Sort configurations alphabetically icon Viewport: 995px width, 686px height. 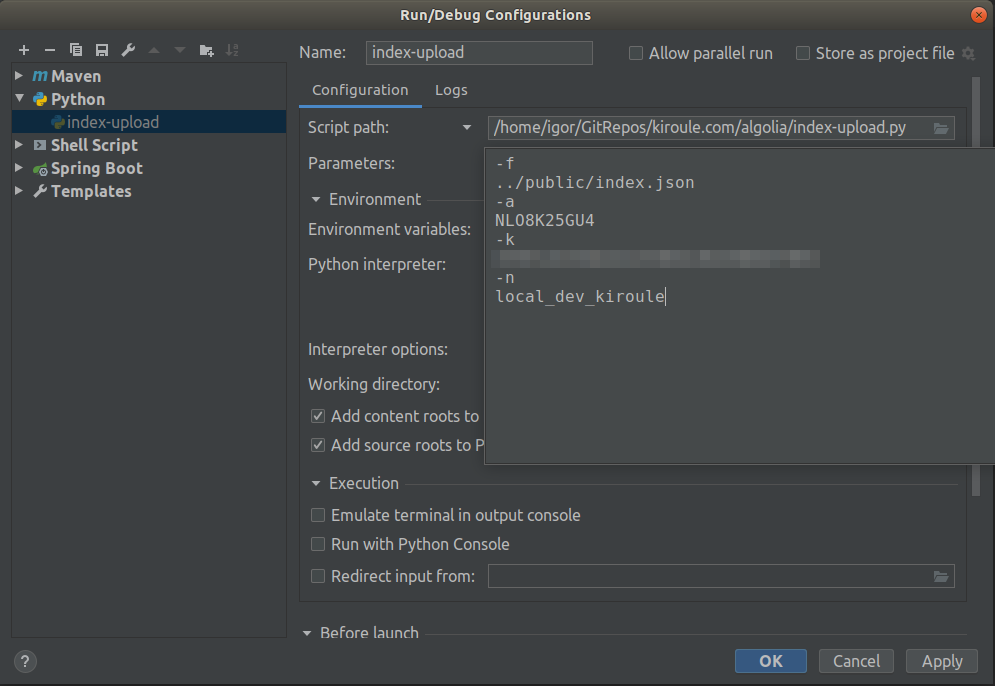coord(232,50)
